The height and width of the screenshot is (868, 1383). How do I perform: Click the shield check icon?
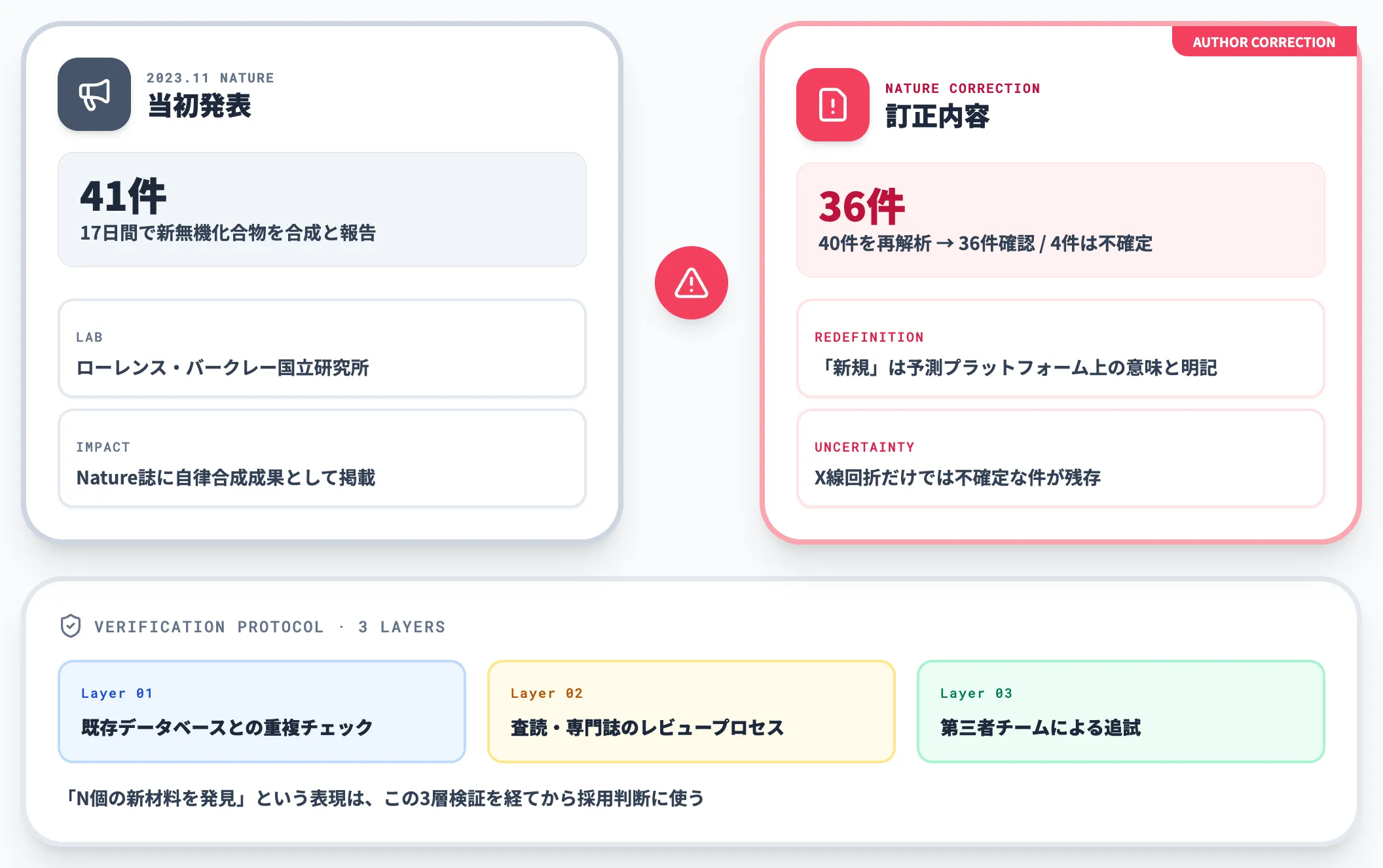pyautogui.click(x=71, y=626)
